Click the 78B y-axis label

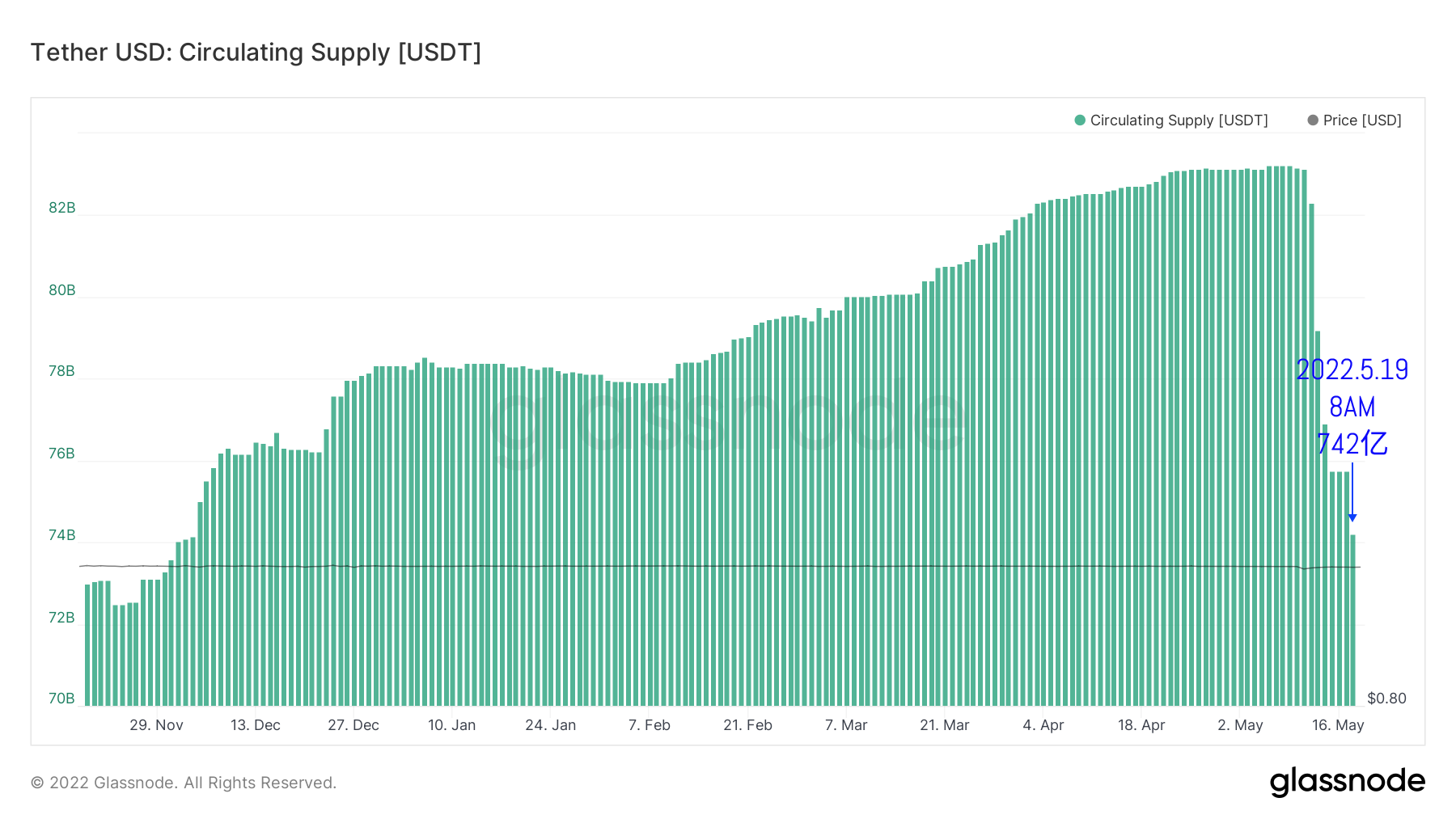[x=62, y=371]
